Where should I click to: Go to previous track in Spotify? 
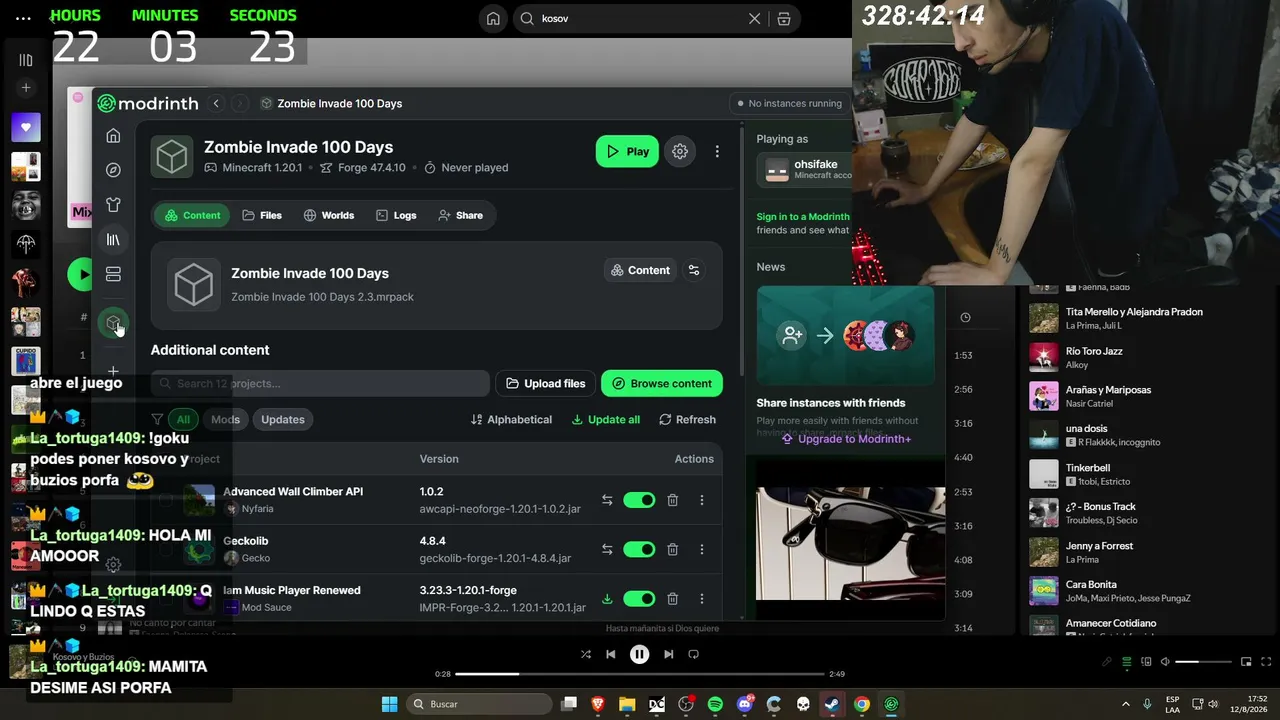[611, 654]
